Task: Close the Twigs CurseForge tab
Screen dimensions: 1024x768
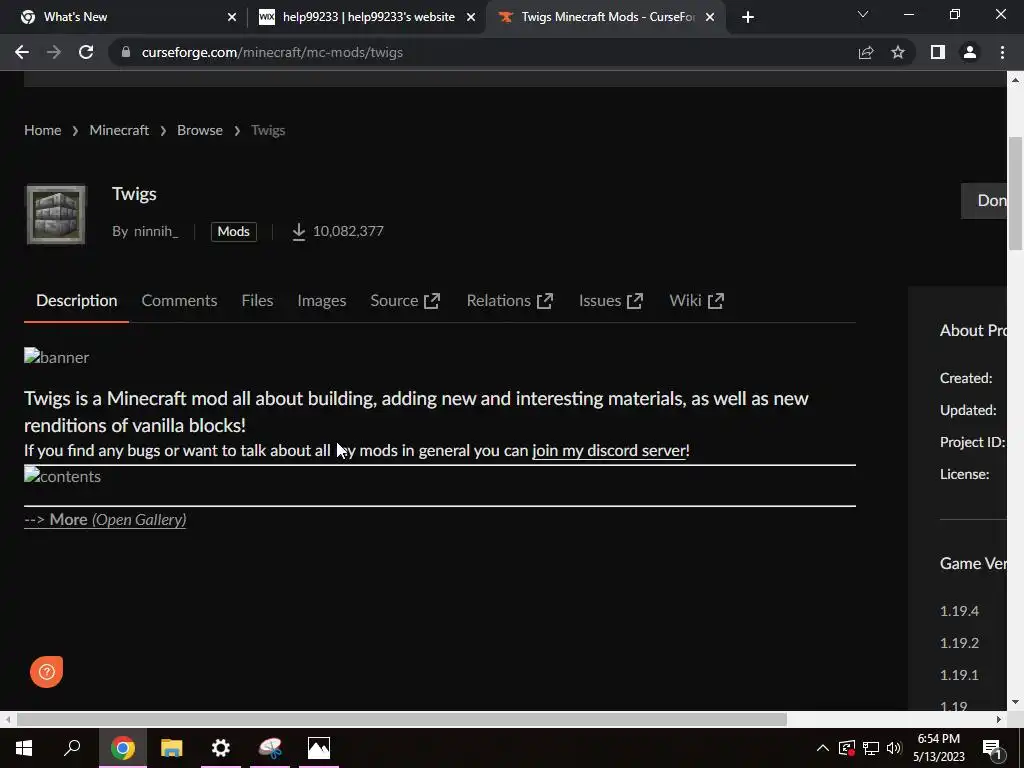Action: (x=711, y=17)
